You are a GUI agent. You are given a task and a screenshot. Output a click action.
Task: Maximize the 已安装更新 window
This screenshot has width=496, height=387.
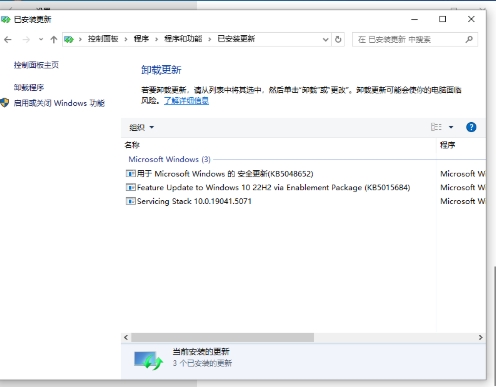[x=442, y=19]
